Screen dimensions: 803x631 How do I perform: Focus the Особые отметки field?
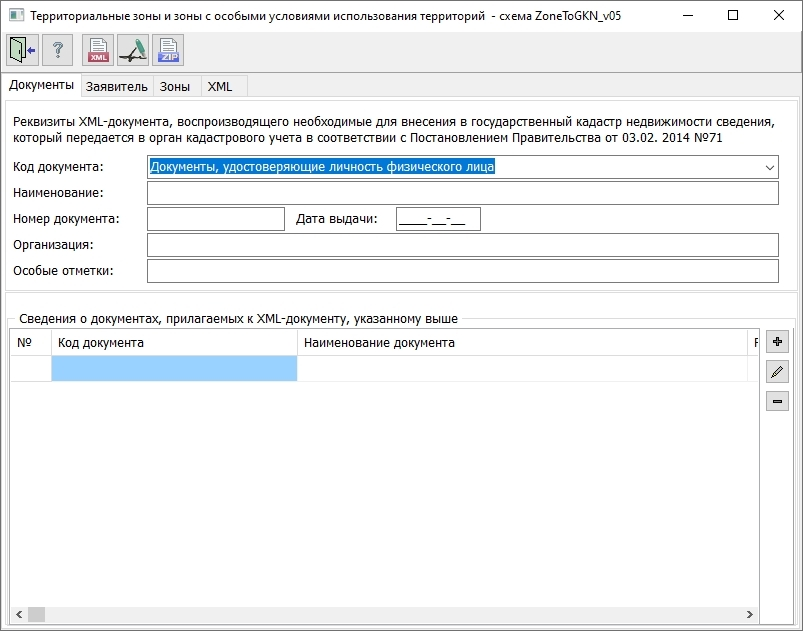(x=462, y=271)
